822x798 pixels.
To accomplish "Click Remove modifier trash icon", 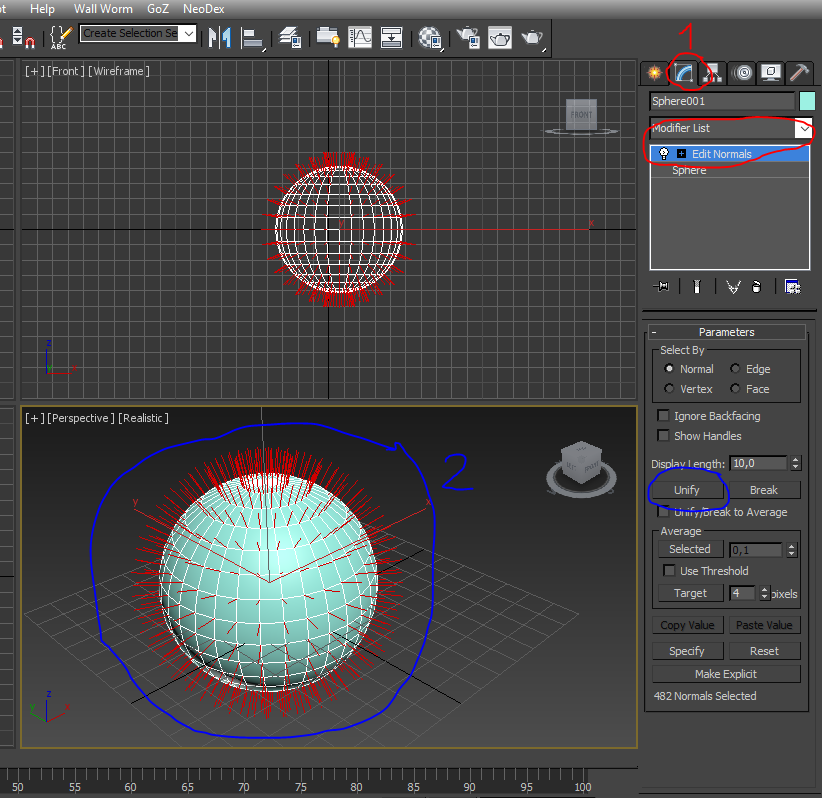I will (x=757, y=287).
